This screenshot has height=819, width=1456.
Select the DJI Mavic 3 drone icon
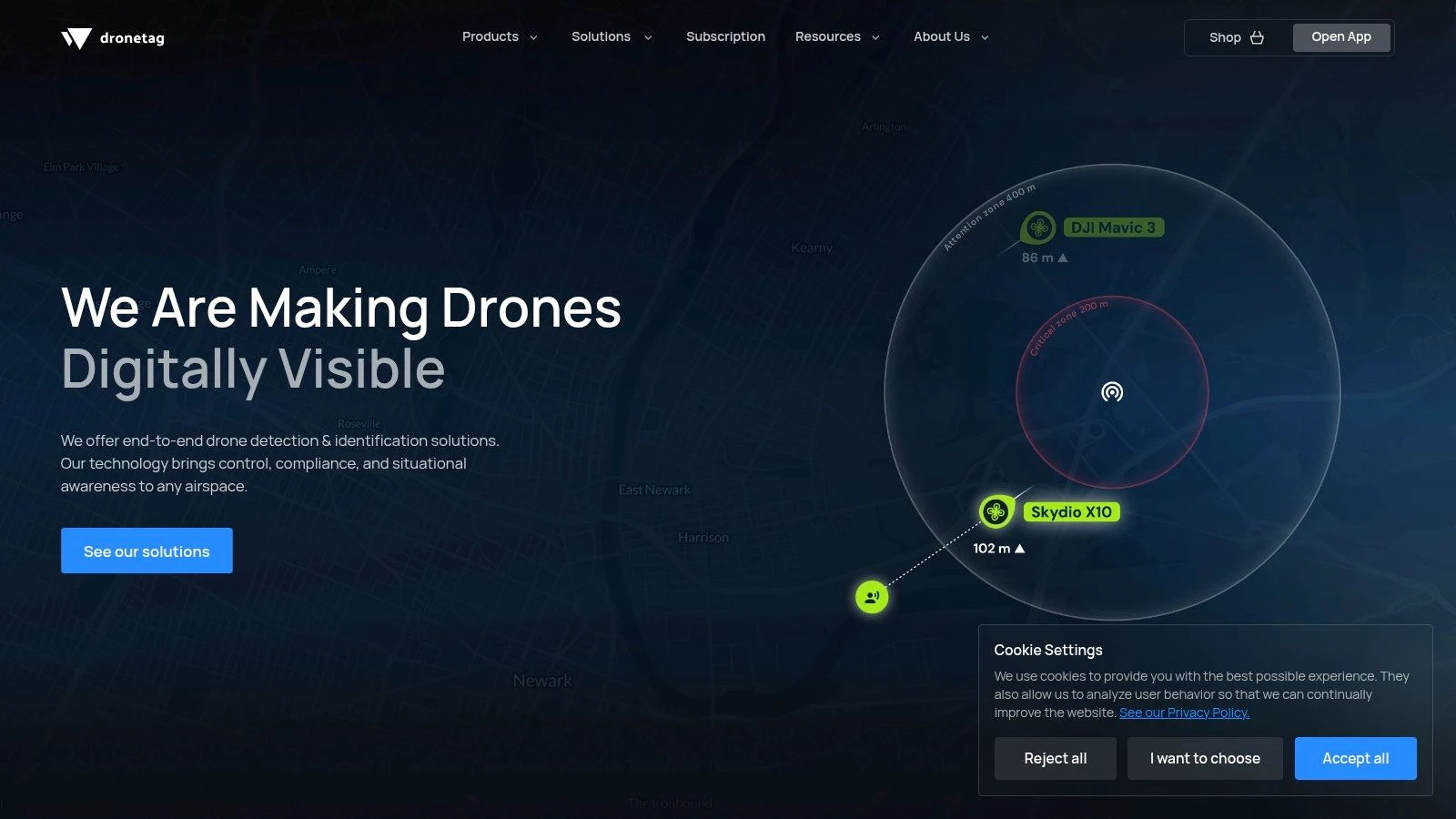coord(1038,227)
